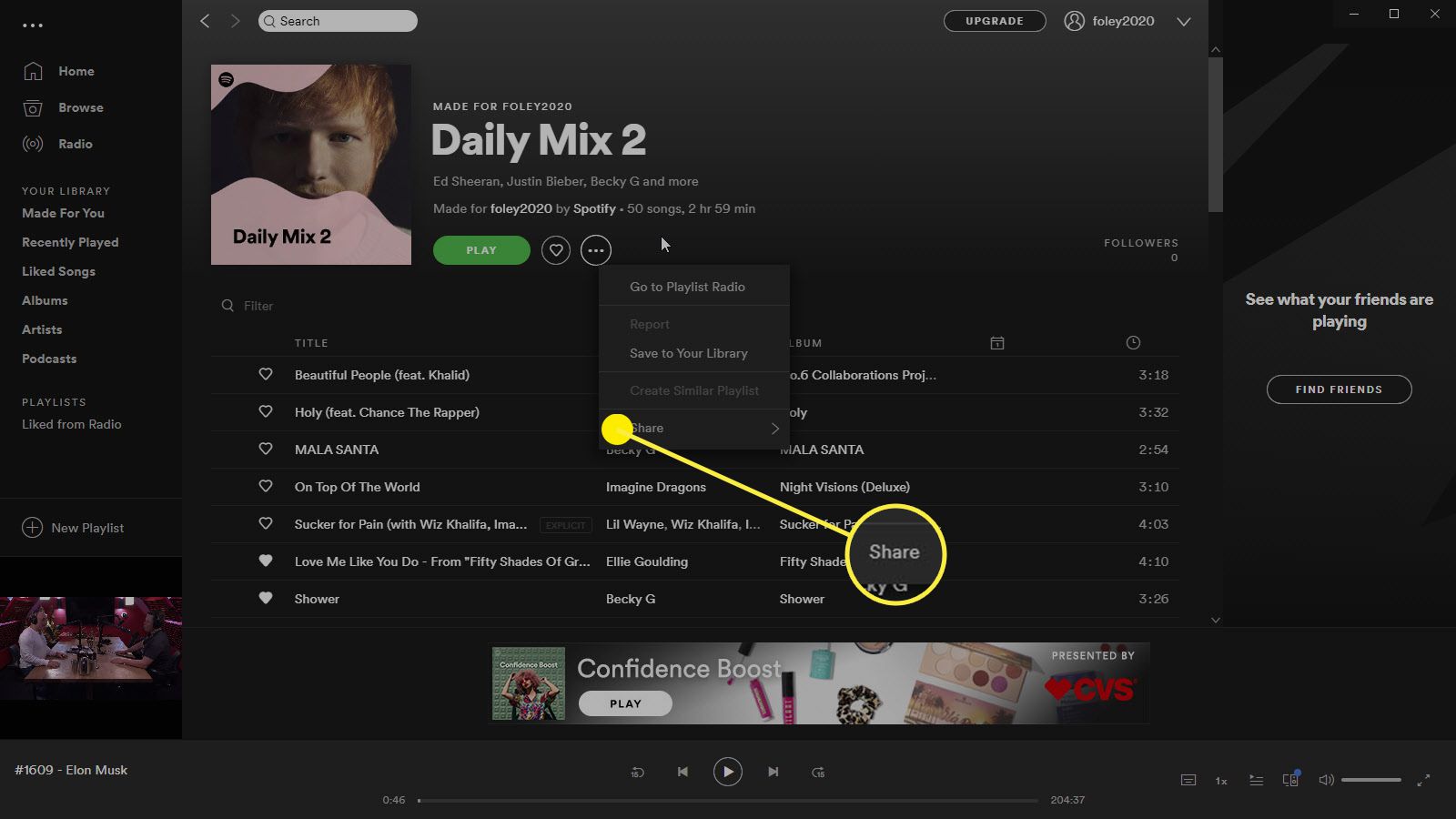Open the podcast video thumbnail
The width and height of the screenshot is (1456, 819).
pos(91,648)
